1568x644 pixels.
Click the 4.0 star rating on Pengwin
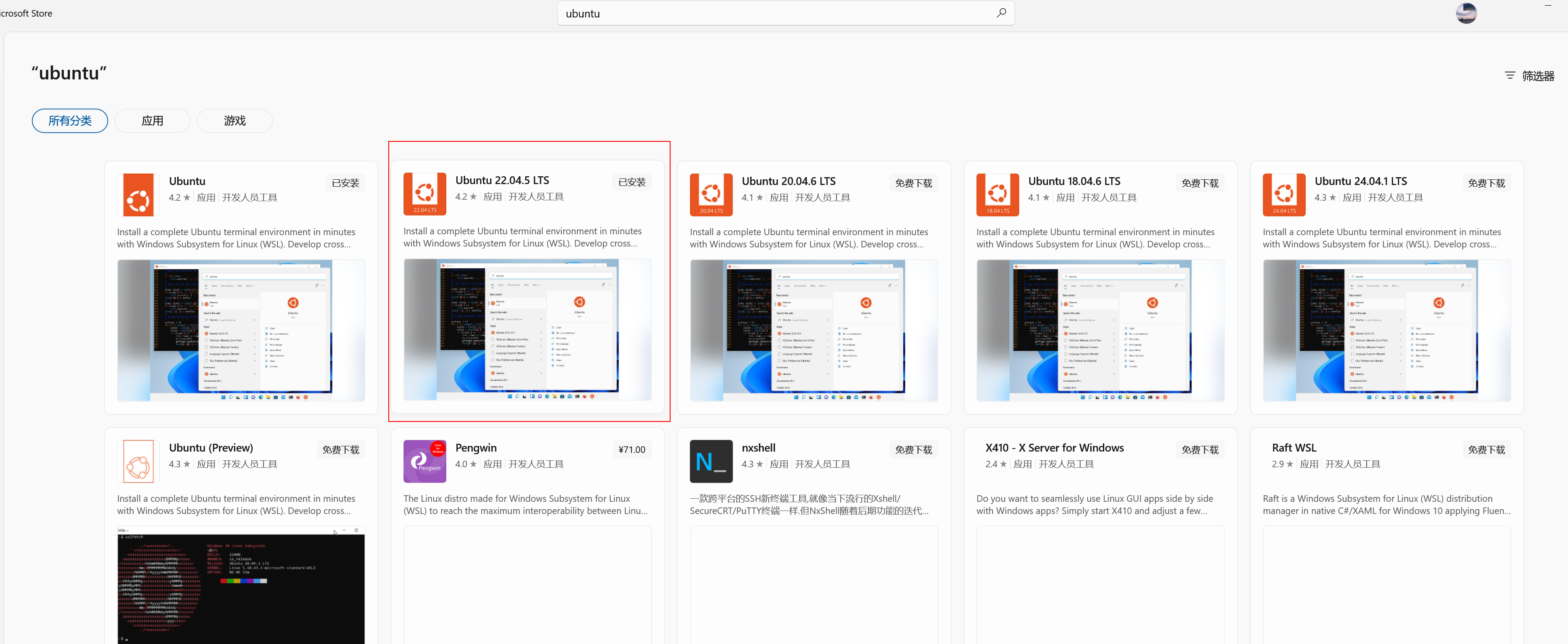(x=466, y=464)
